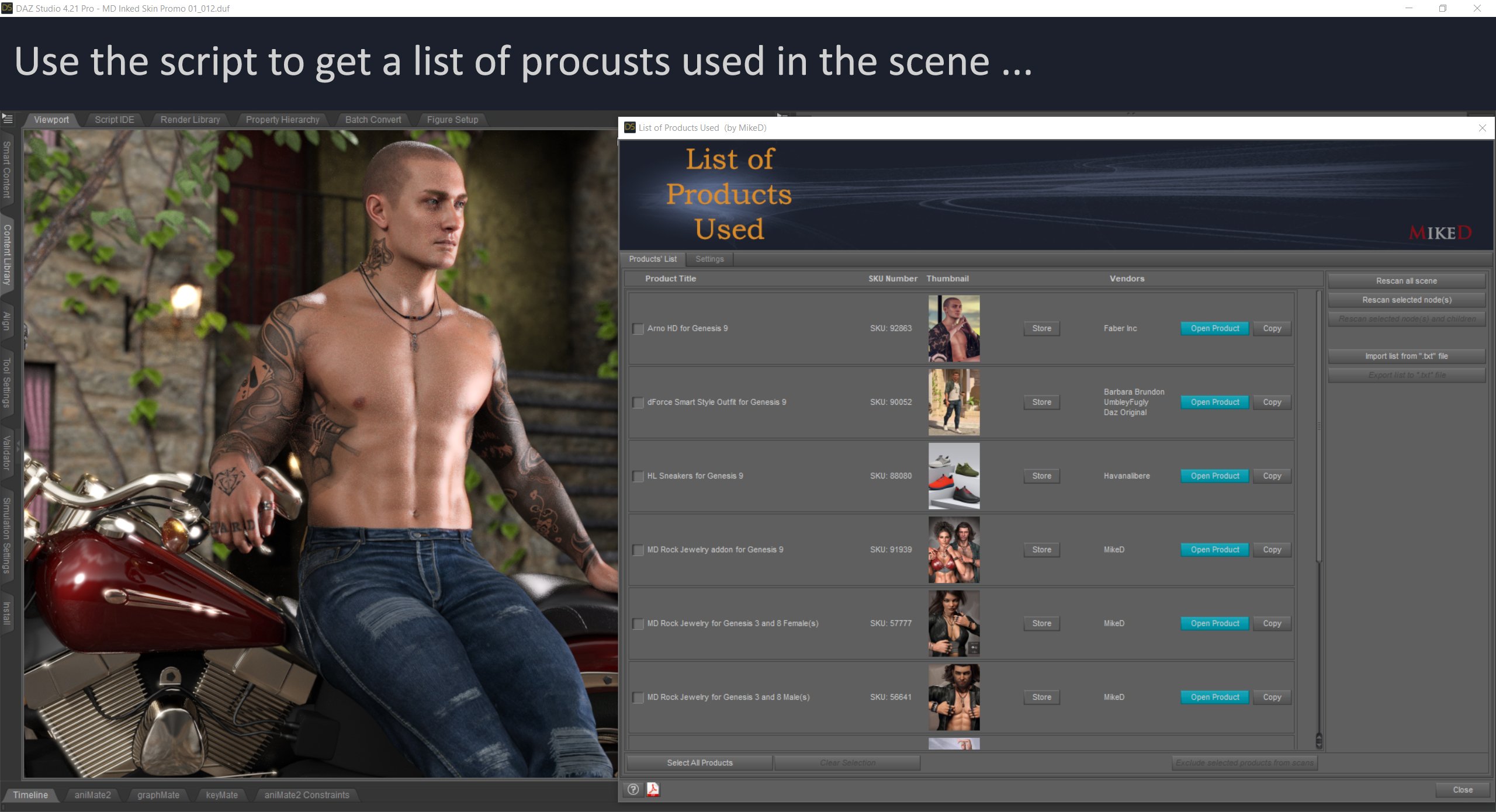1496x812 pixels.
Task: Click the help question mark icon
Action: pyautogui.click(x=633, y=790)
